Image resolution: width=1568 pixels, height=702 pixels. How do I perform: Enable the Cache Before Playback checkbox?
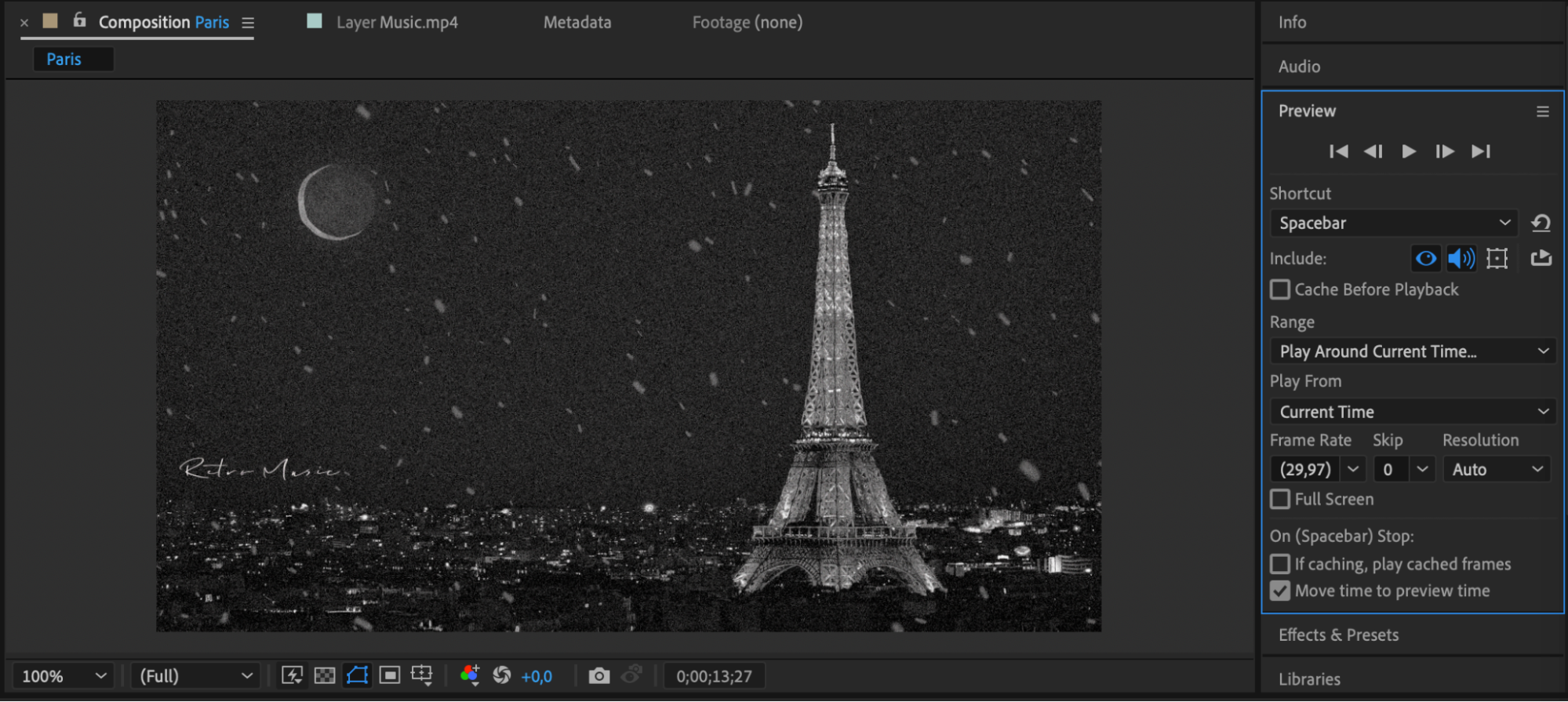[x=1280, y=289]
